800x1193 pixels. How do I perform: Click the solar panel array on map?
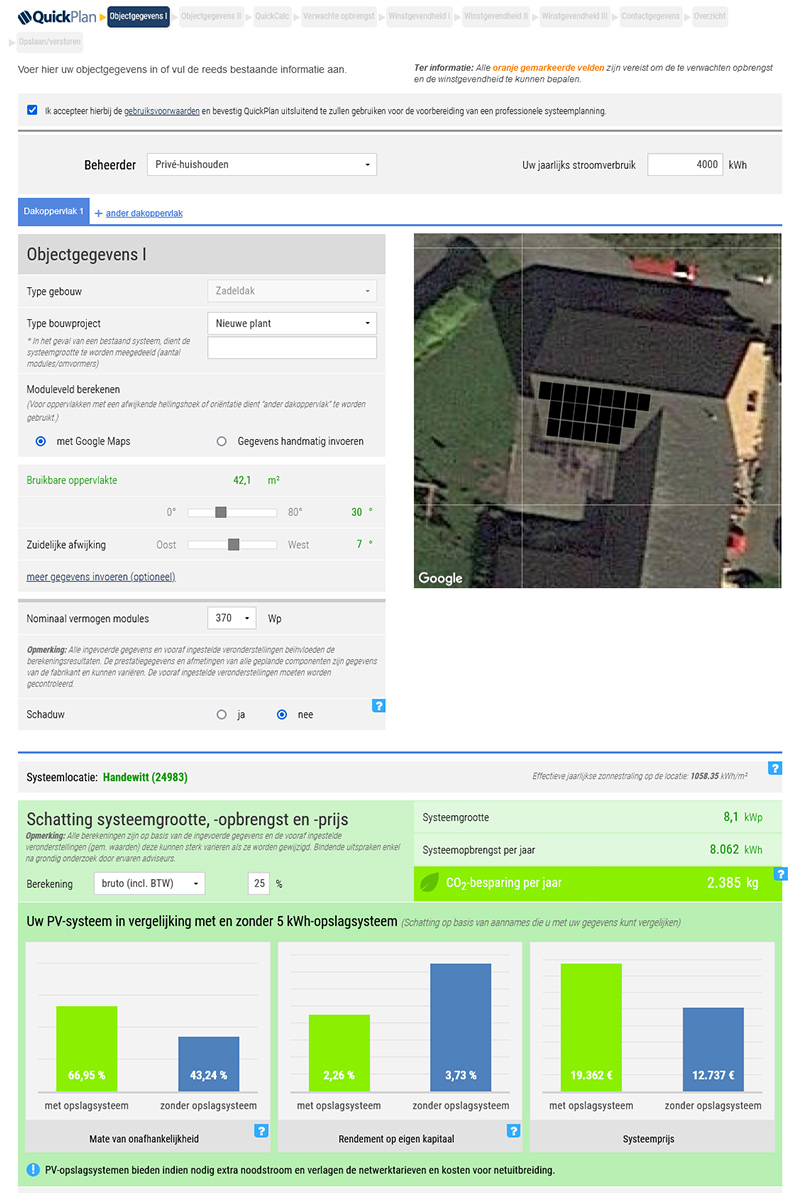click(x=592, y=412)
